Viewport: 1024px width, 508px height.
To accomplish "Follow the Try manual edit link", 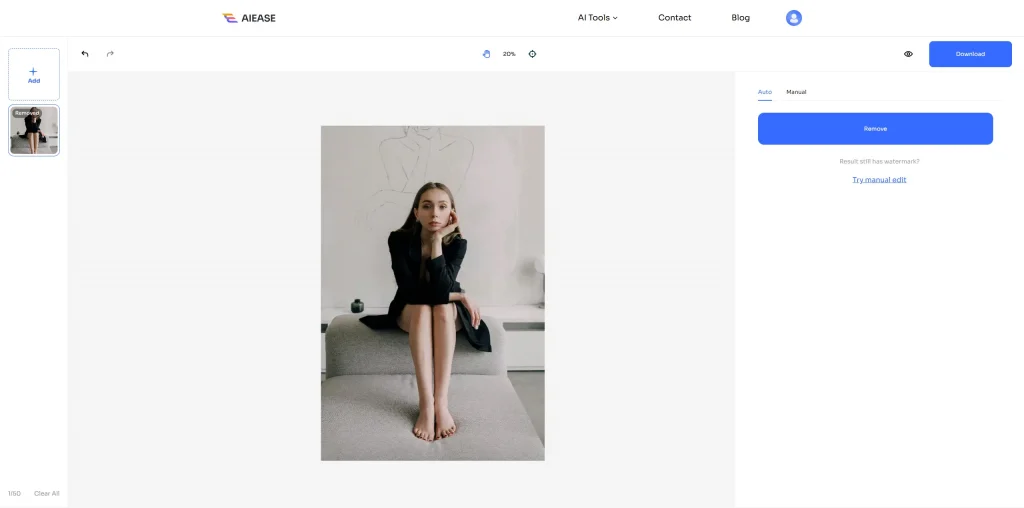I will (879, 180).
